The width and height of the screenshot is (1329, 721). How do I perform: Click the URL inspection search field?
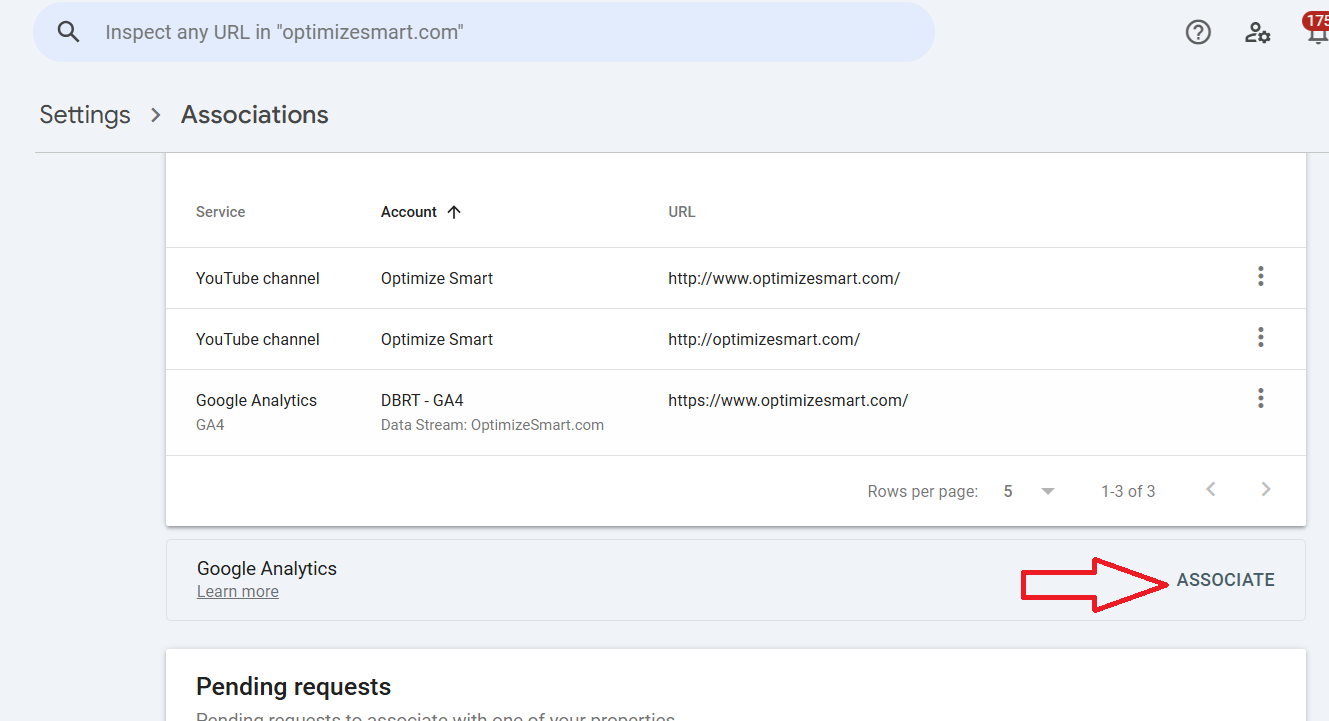coord(500,32)
